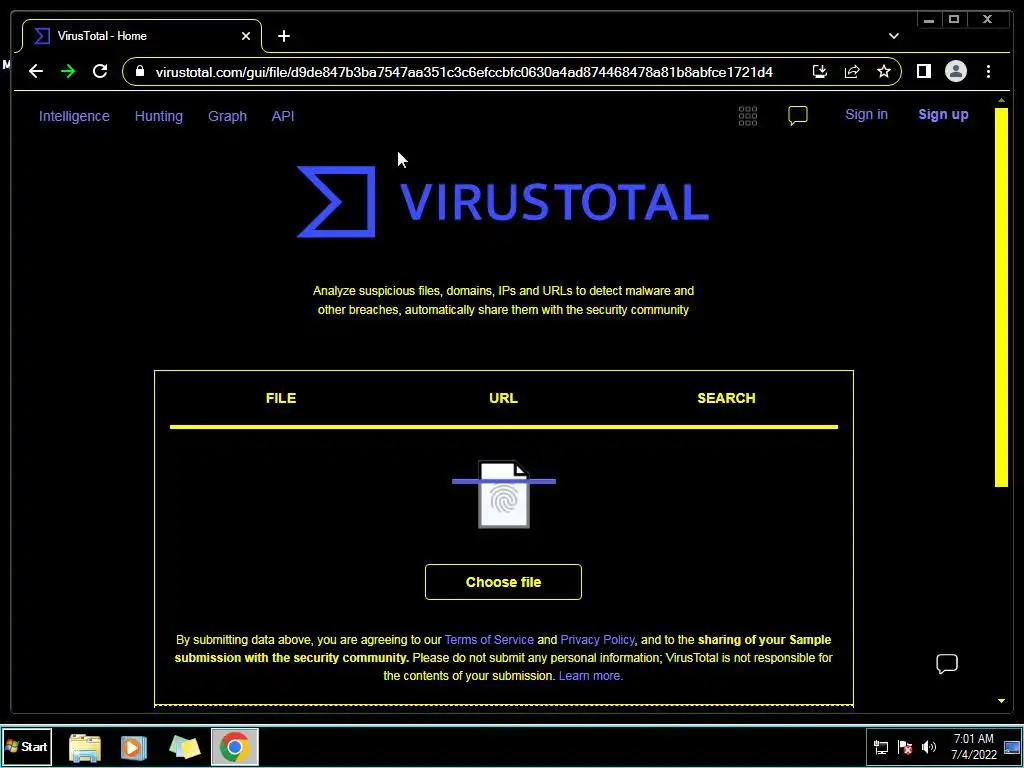Open File Explorer from the taskbar
This screenshot has height=768, width=1024.
85,748
